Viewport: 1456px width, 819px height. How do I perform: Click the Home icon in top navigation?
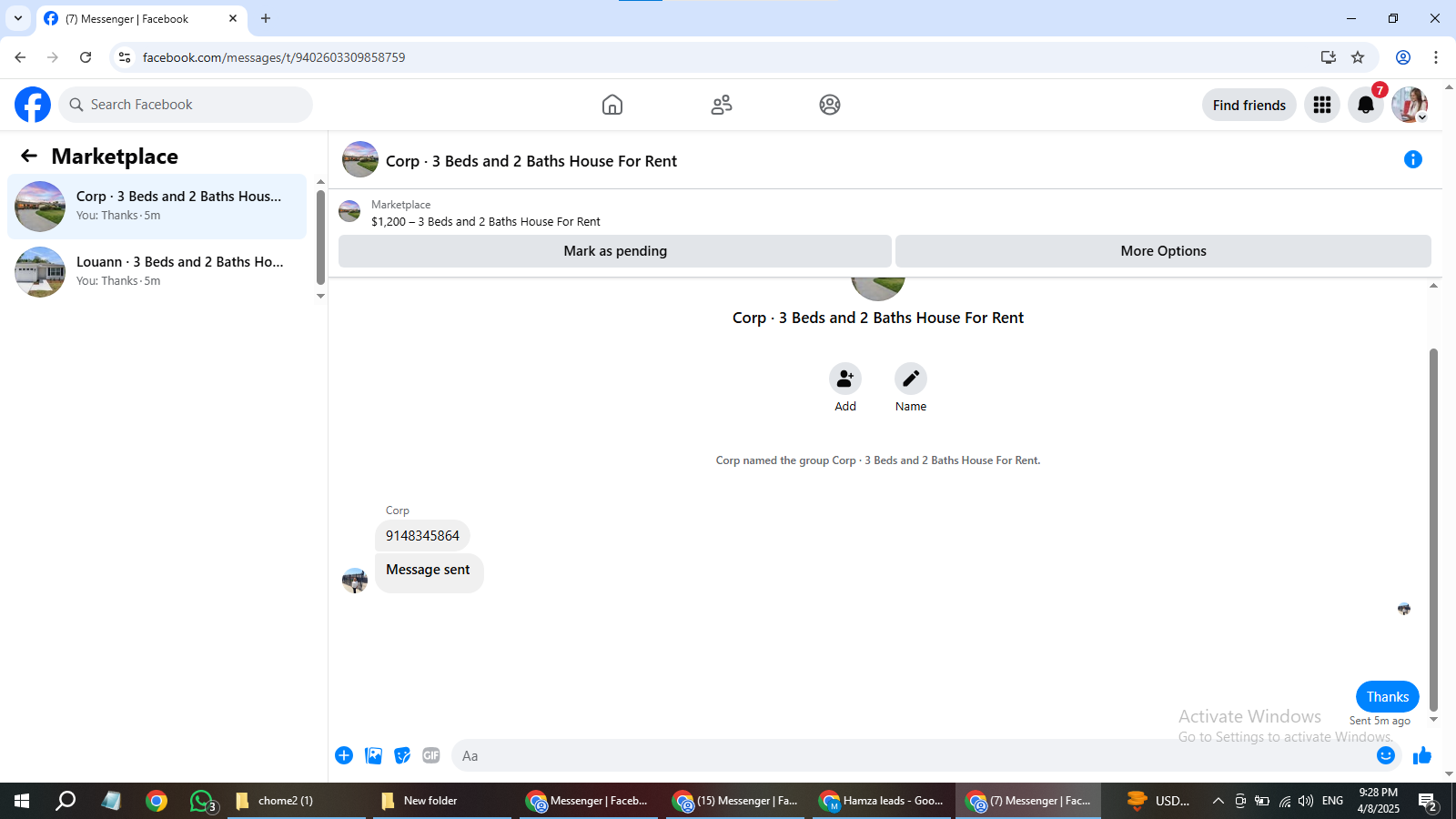[x=612, y=105]
